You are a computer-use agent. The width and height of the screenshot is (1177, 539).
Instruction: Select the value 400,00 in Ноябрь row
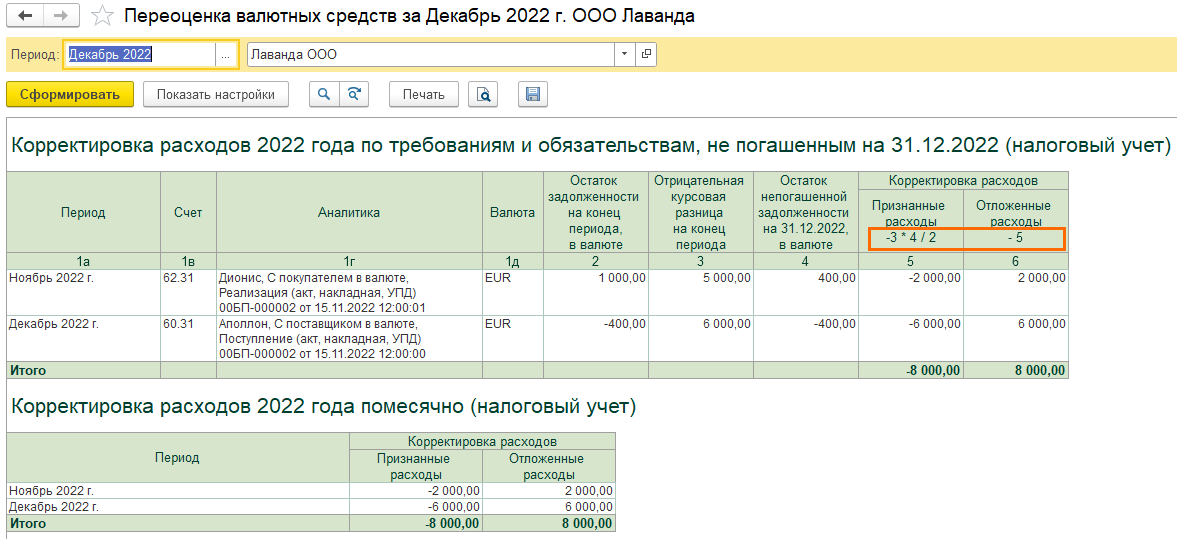[x=806, y=291]
